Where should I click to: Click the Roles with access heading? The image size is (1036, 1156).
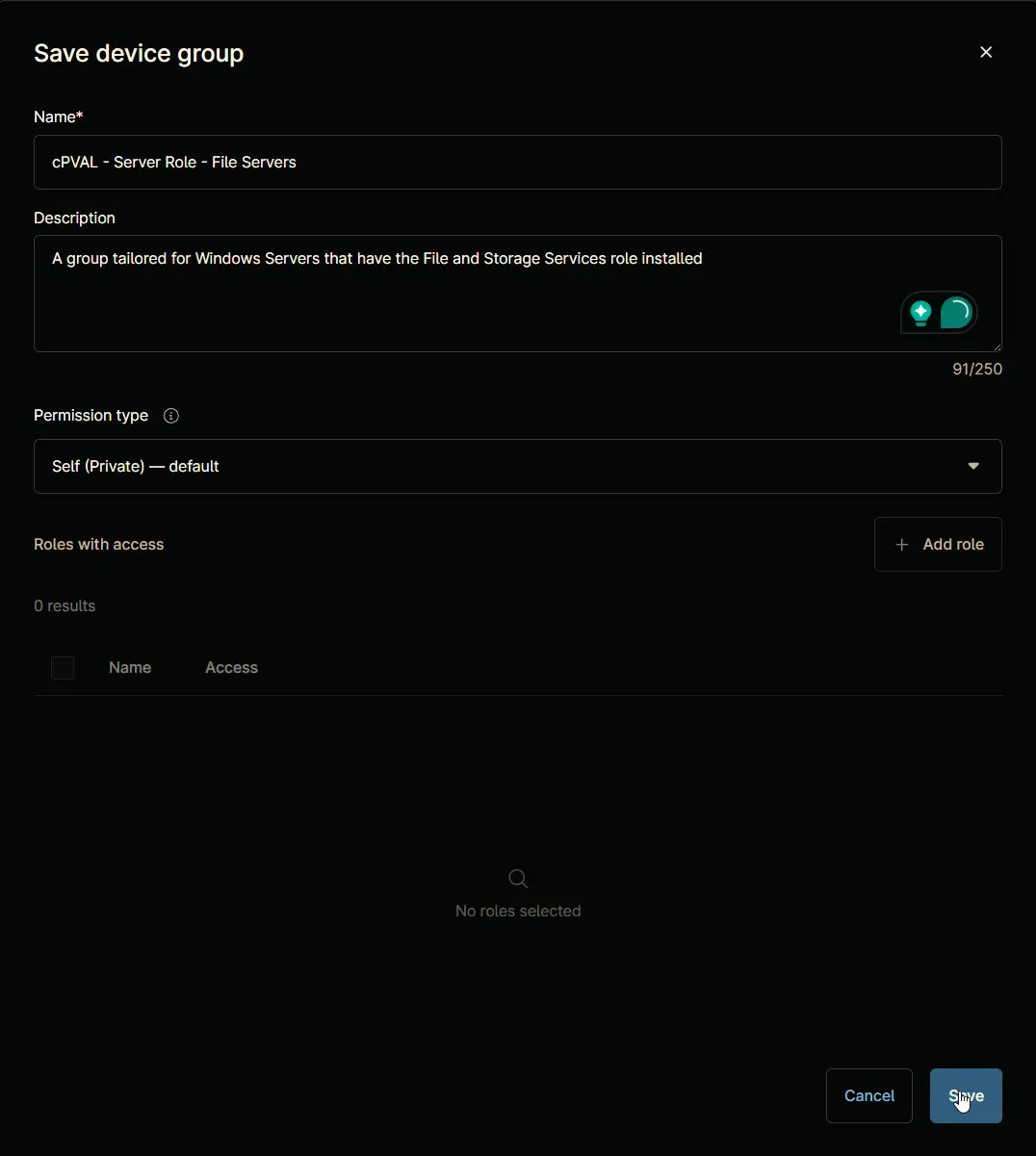99,544
